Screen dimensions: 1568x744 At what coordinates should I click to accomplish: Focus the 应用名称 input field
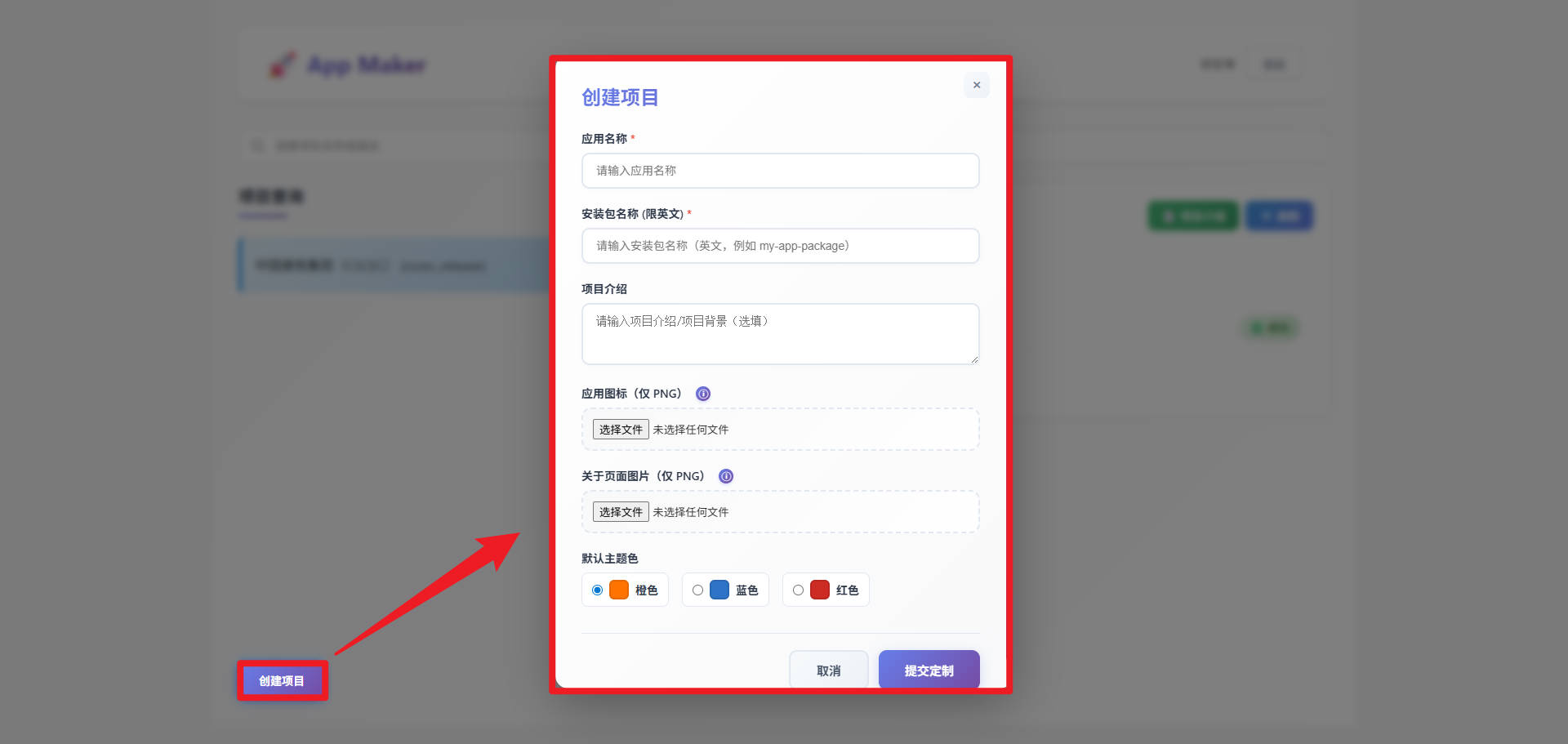tap(780, 171)
